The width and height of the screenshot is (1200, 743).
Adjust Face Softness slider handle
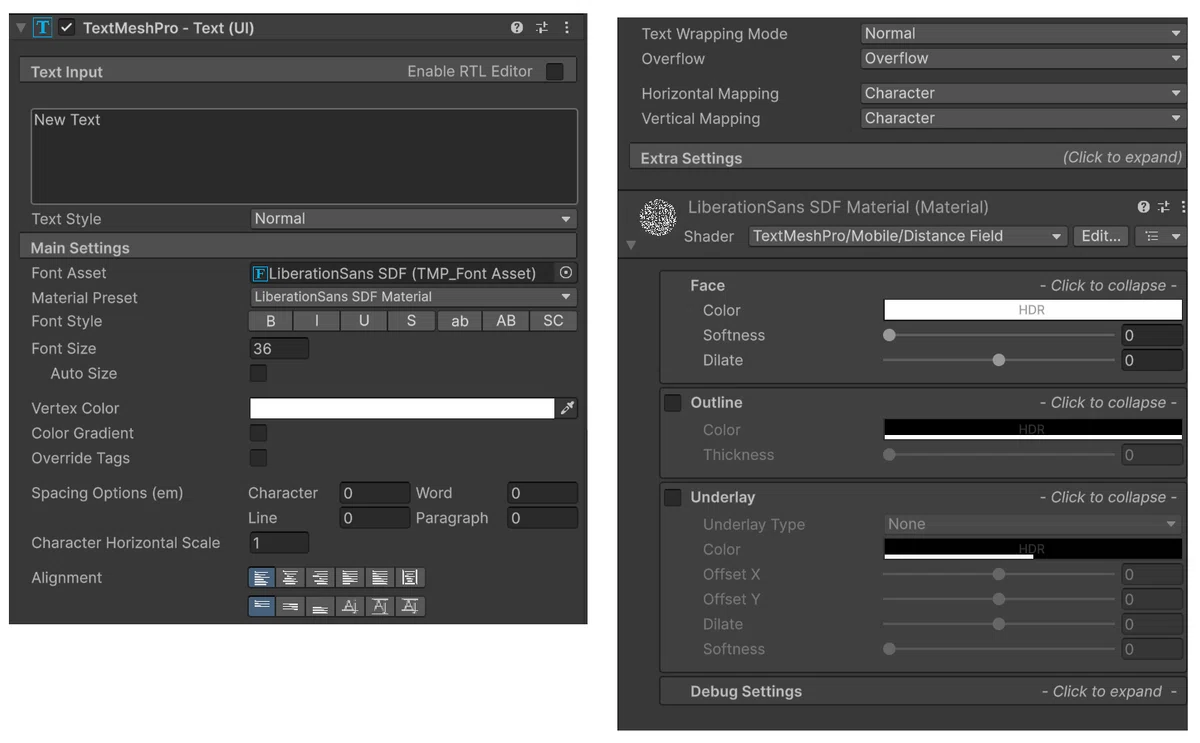(889, 335)
